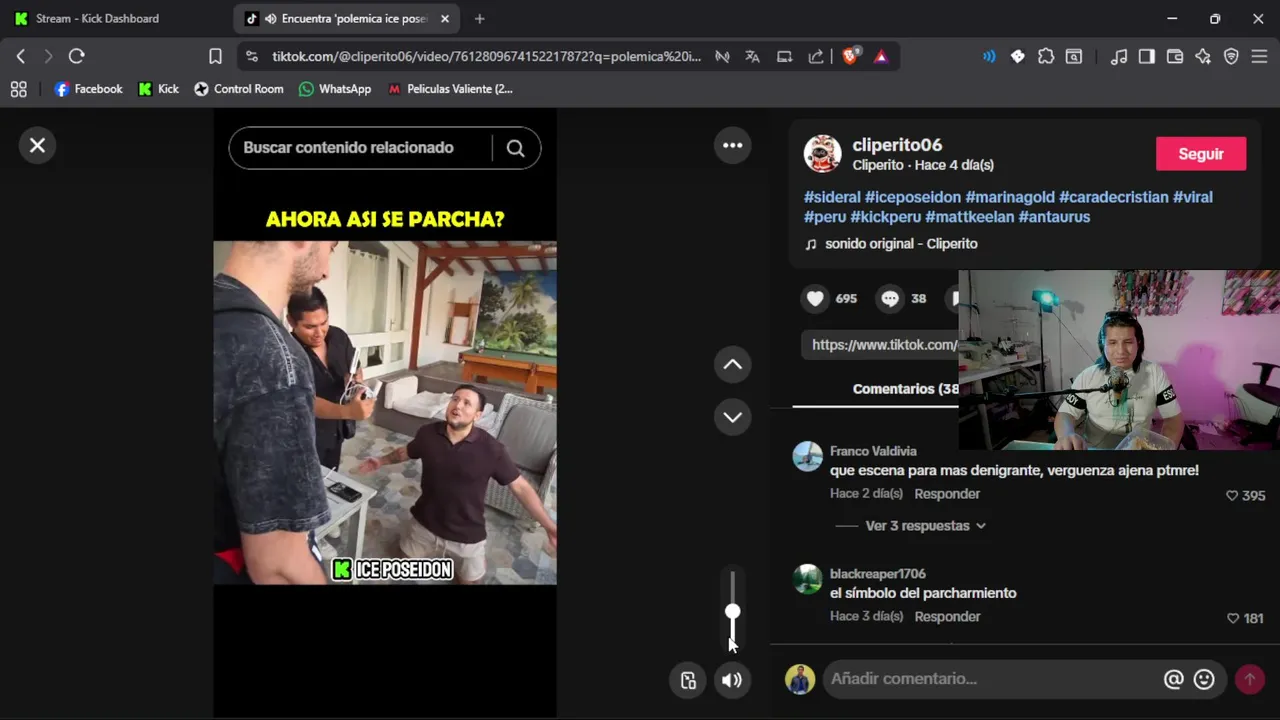Open the media control music note icon
The image size is (1280, 720).
click(x=1119, y=57)
